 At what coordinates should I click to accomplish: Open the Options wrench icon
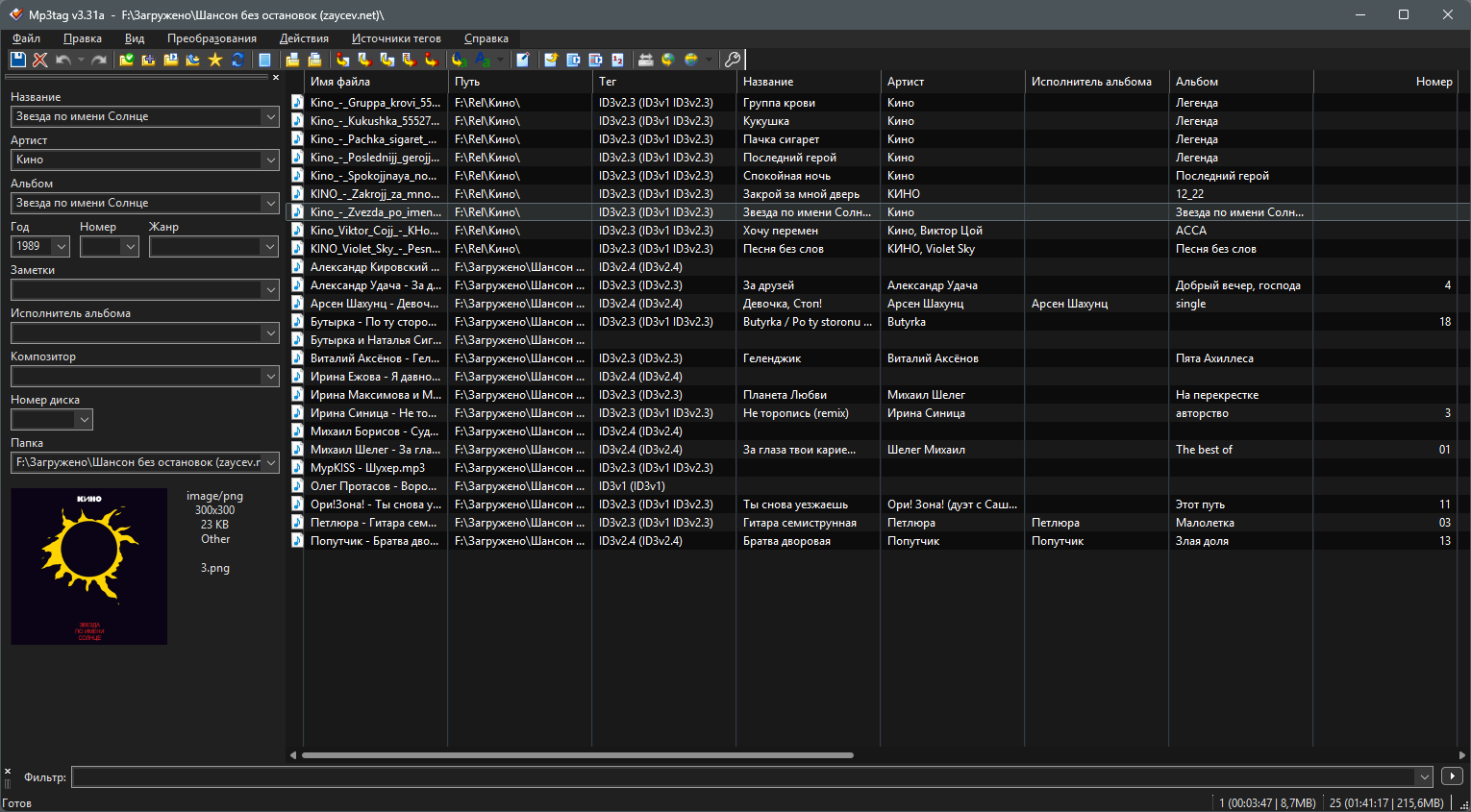[733, 60]
